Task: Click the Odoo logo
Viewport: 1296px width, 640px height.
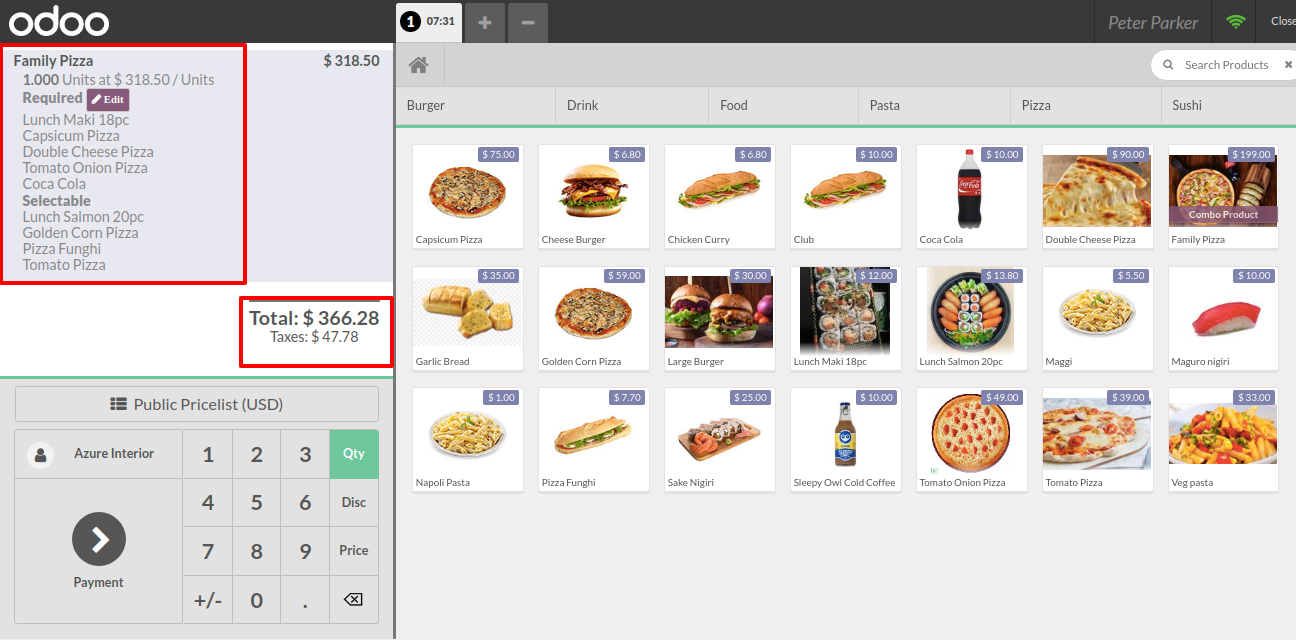Action: point(58,22)
